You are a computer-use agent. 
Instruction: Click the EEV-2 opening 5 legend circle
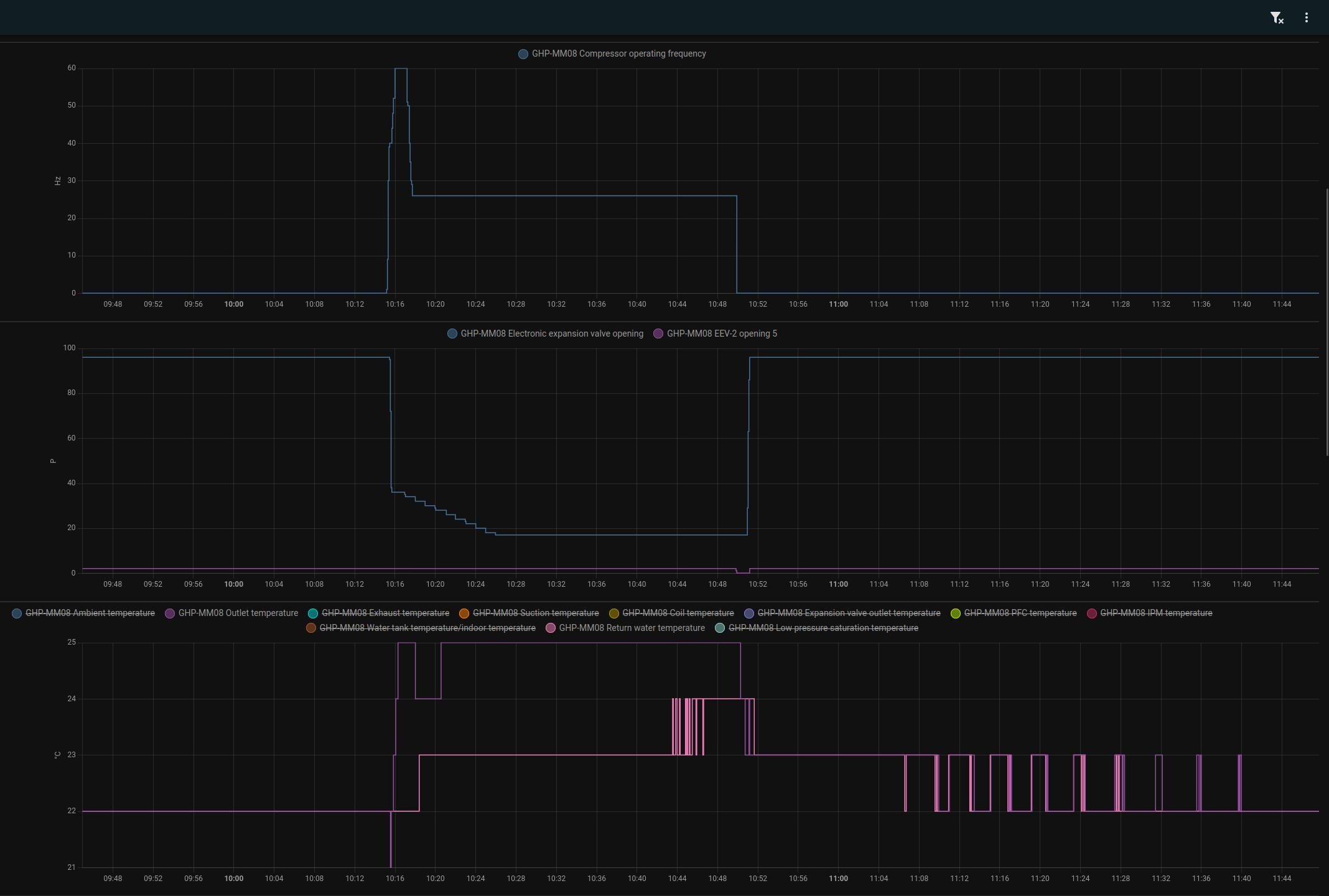pyautogui.click(x=658, y=334)
